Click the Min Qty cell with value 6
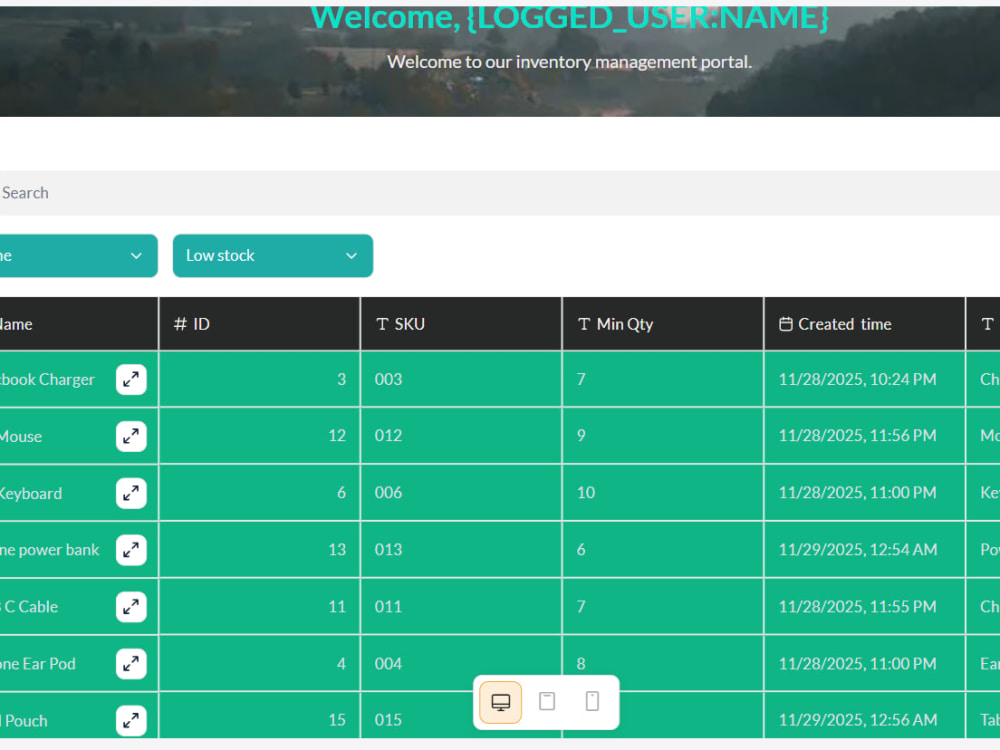 (x=663, y=550)
